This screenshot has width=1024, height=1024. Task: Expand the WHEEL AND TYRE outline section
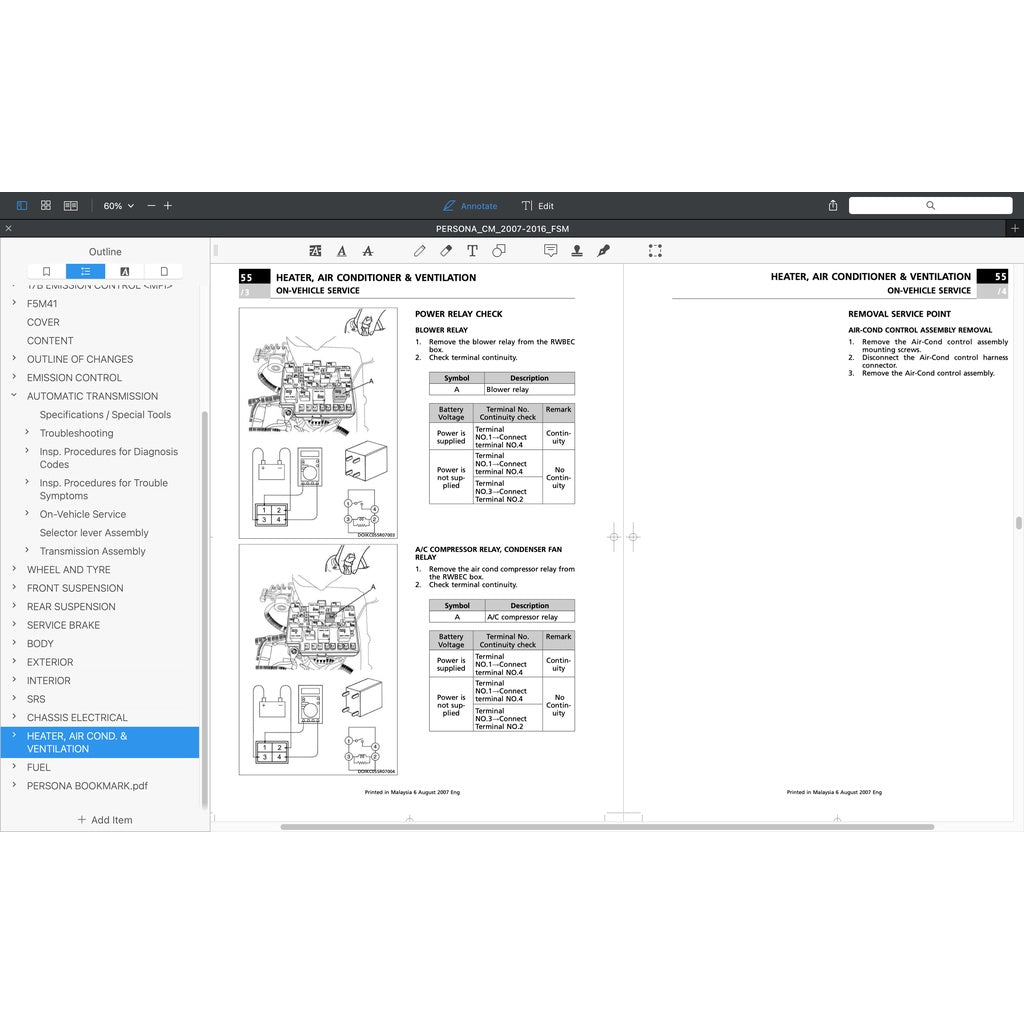(14, 570)
